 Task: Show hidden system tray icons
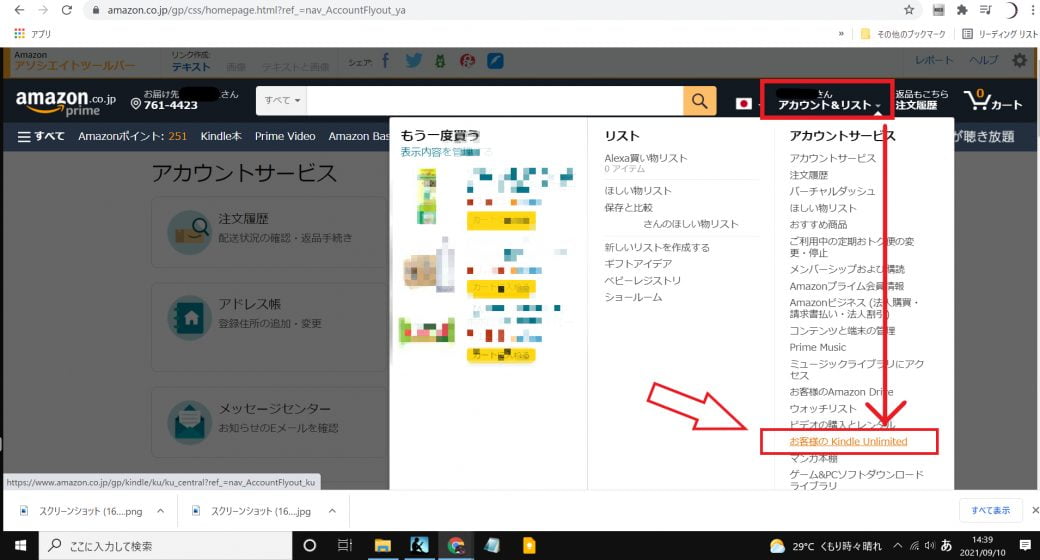click(x=897, y=545)
